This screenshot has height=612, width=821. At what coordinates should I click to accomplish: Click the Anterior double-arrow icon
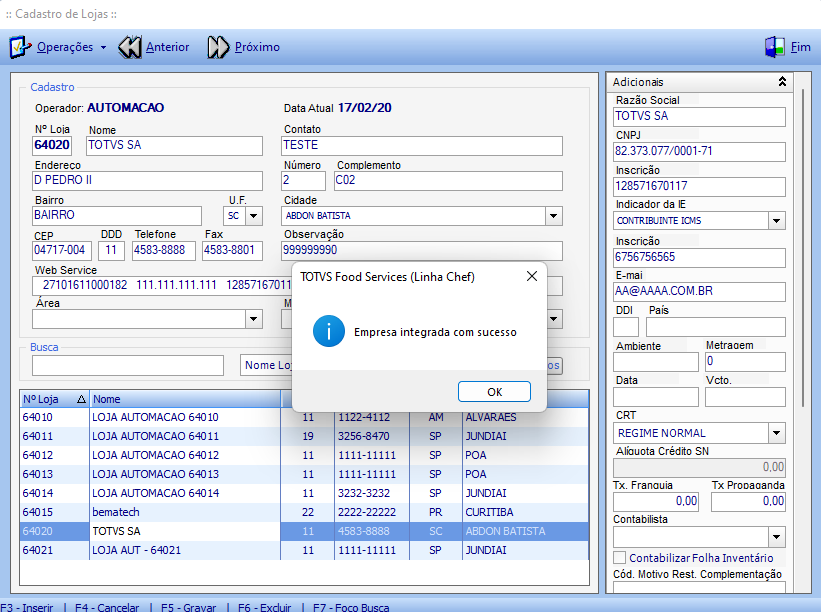129,47
